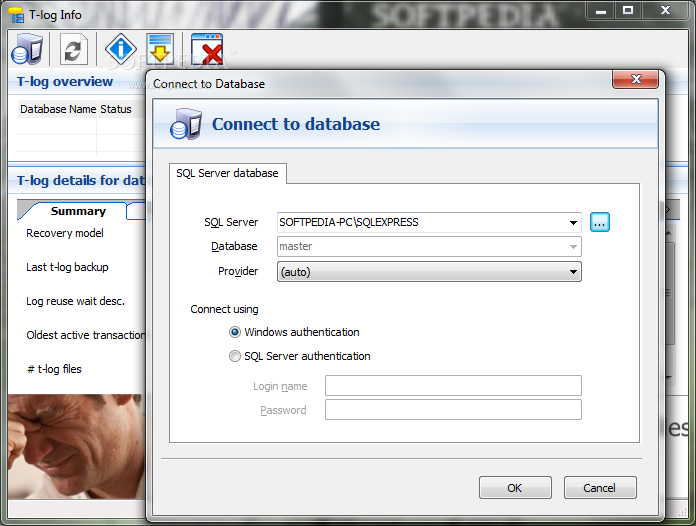
Task: Open the Provider (auto) dropdown
Action: (429, 272)
